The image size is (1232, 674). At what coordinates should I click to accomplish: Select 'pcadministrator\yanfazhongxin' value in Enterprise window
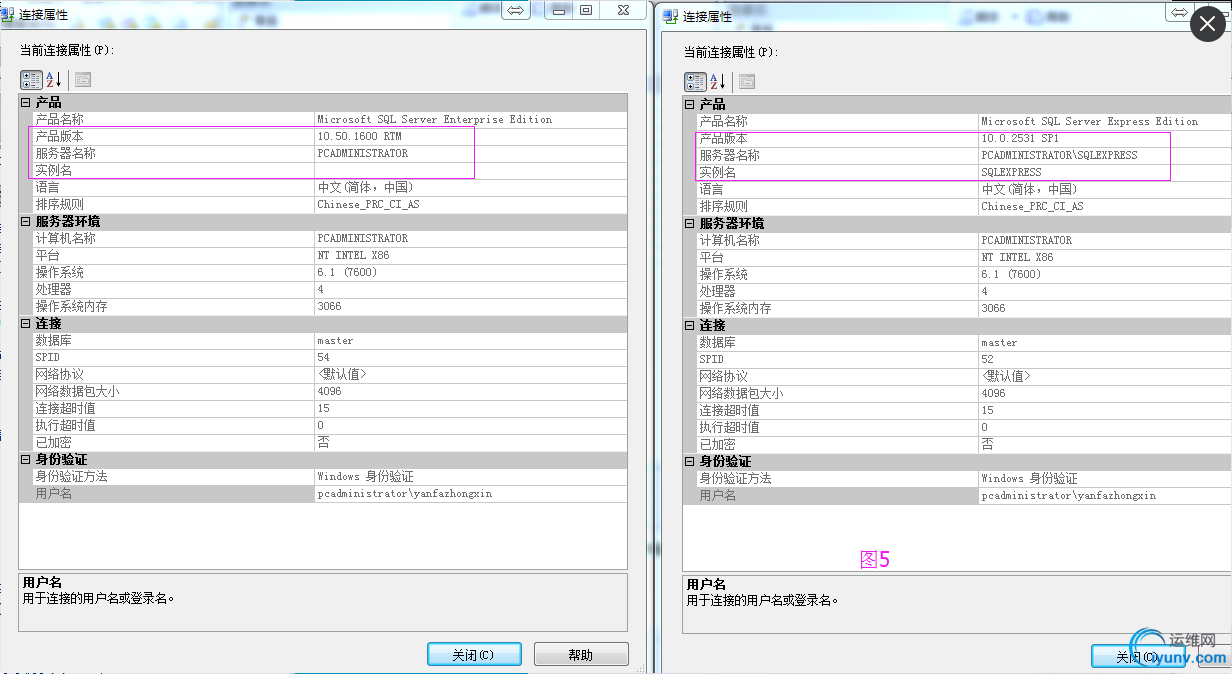coord(404,493)
